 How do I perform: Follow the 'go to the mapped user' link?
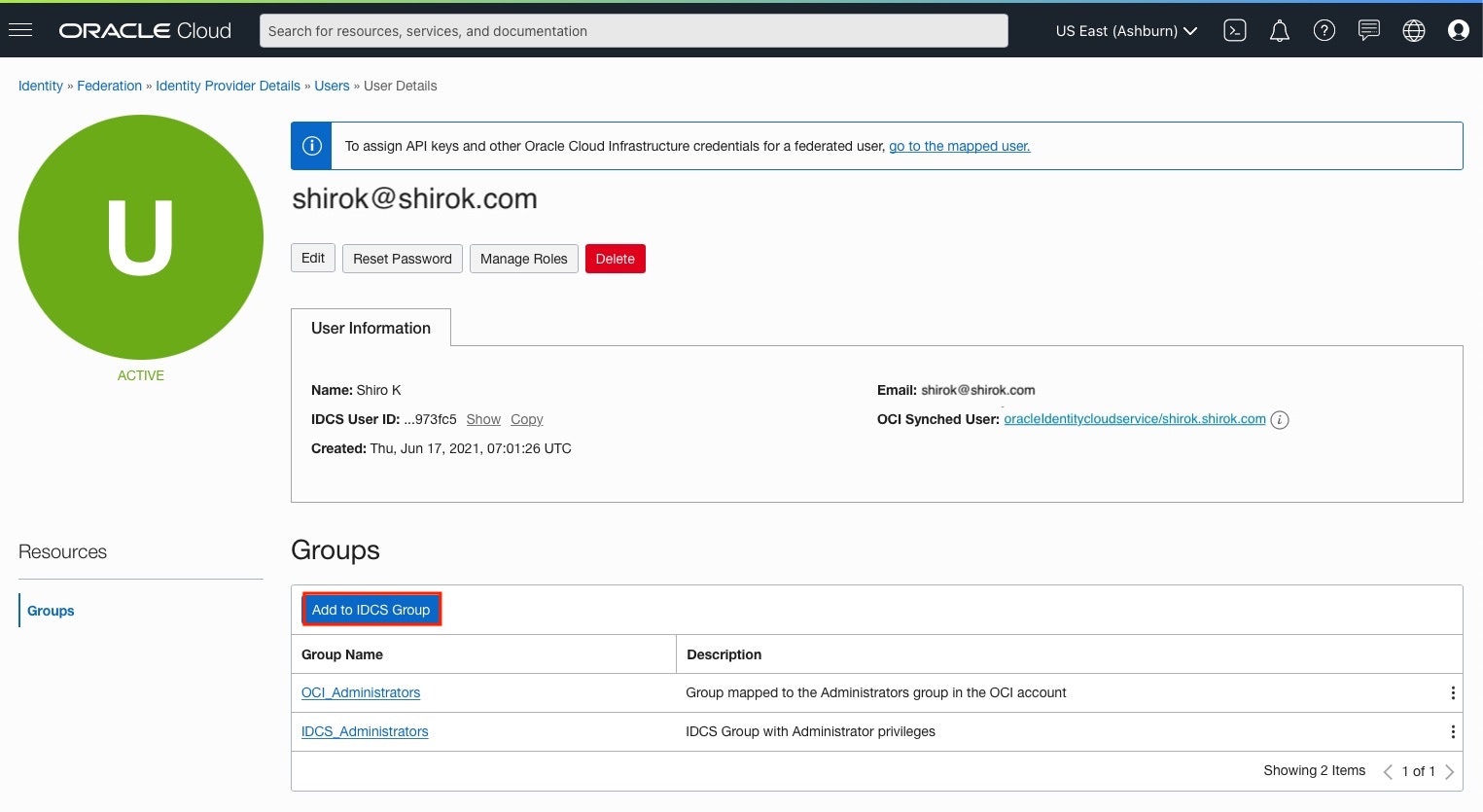[959, 146]
